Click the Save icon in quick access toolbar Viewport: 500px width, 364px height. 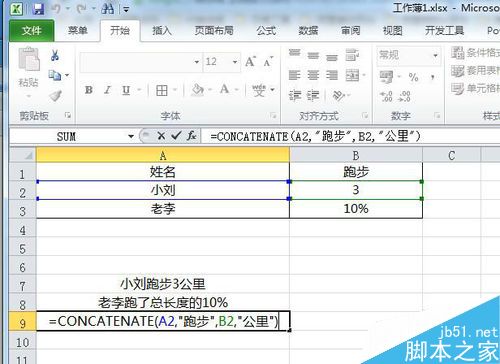[39, 8]
